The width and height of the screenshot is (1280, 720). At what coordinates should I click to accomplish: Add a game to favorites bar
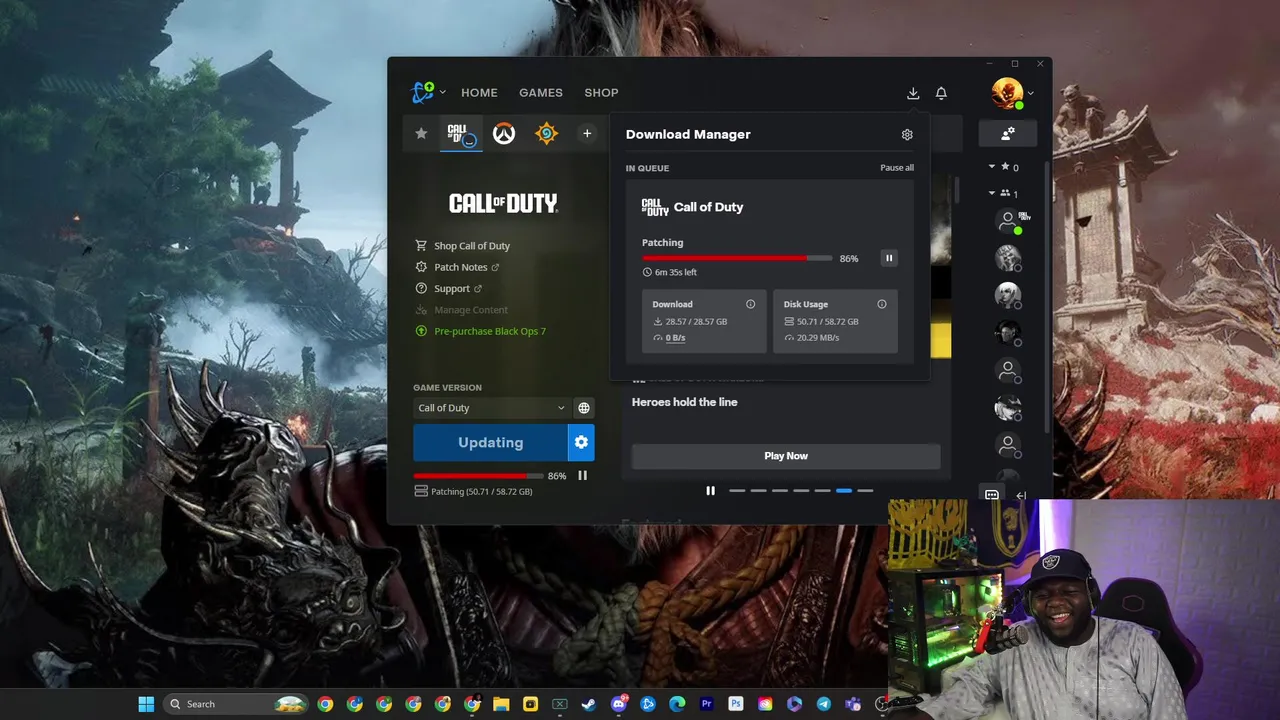(587, 133)
